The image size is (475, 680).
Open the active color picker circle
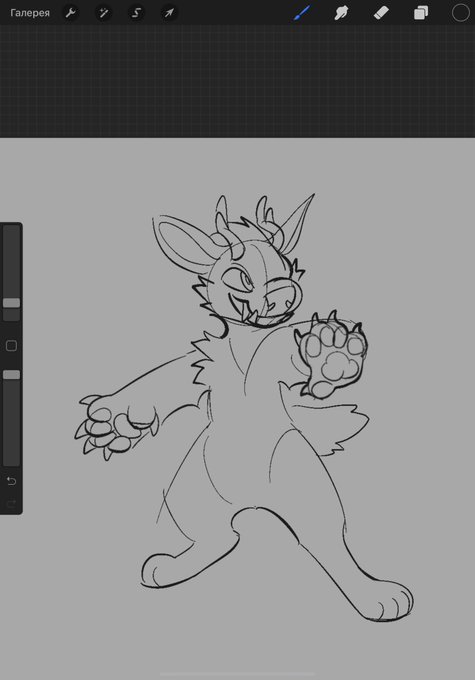coord(460,13)
